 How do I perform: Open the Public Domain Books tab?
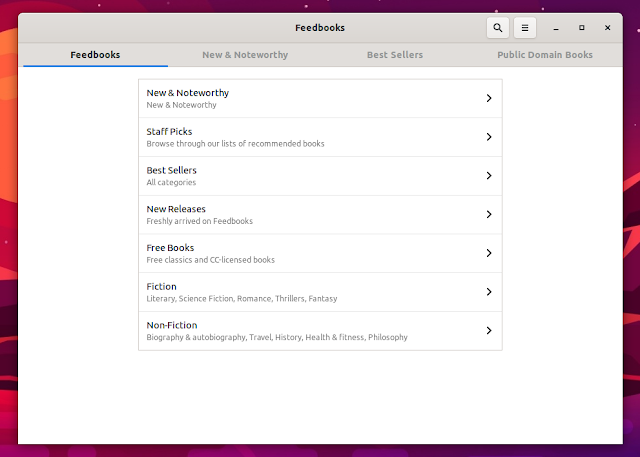[x=545, y=55]
